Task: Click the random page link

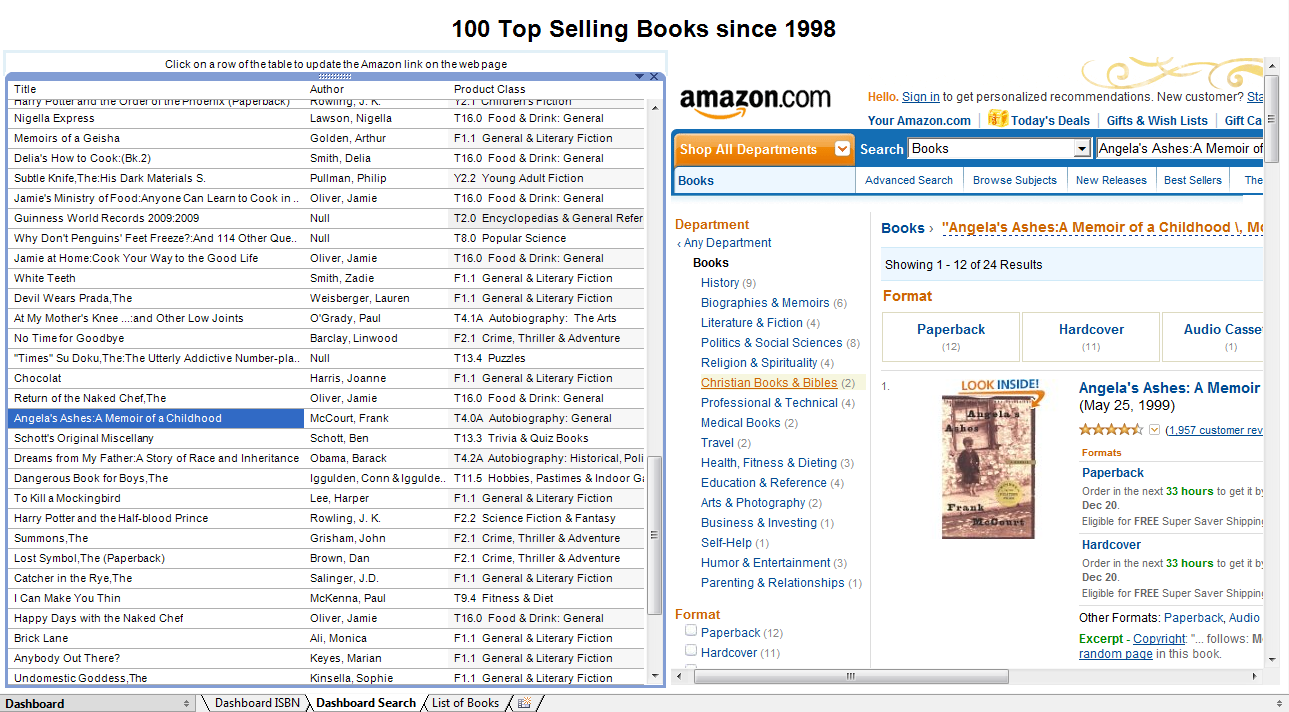Action: pos(1116,654)
